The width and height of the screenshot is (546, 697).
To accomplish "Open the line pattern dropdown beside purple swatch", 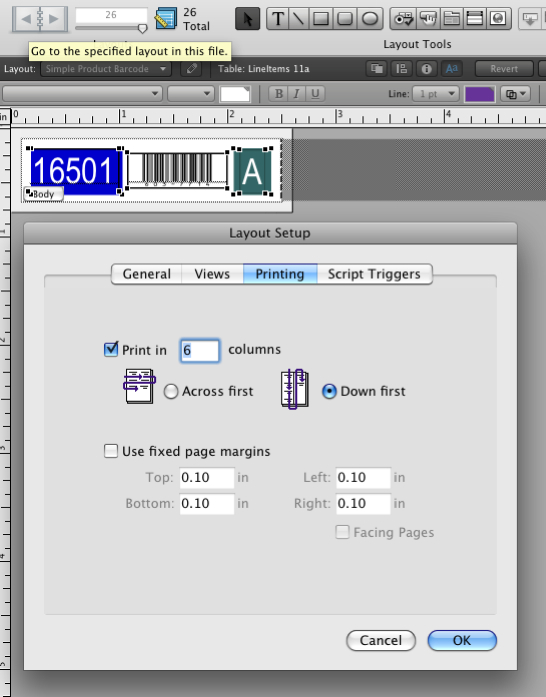I will 515,94.
